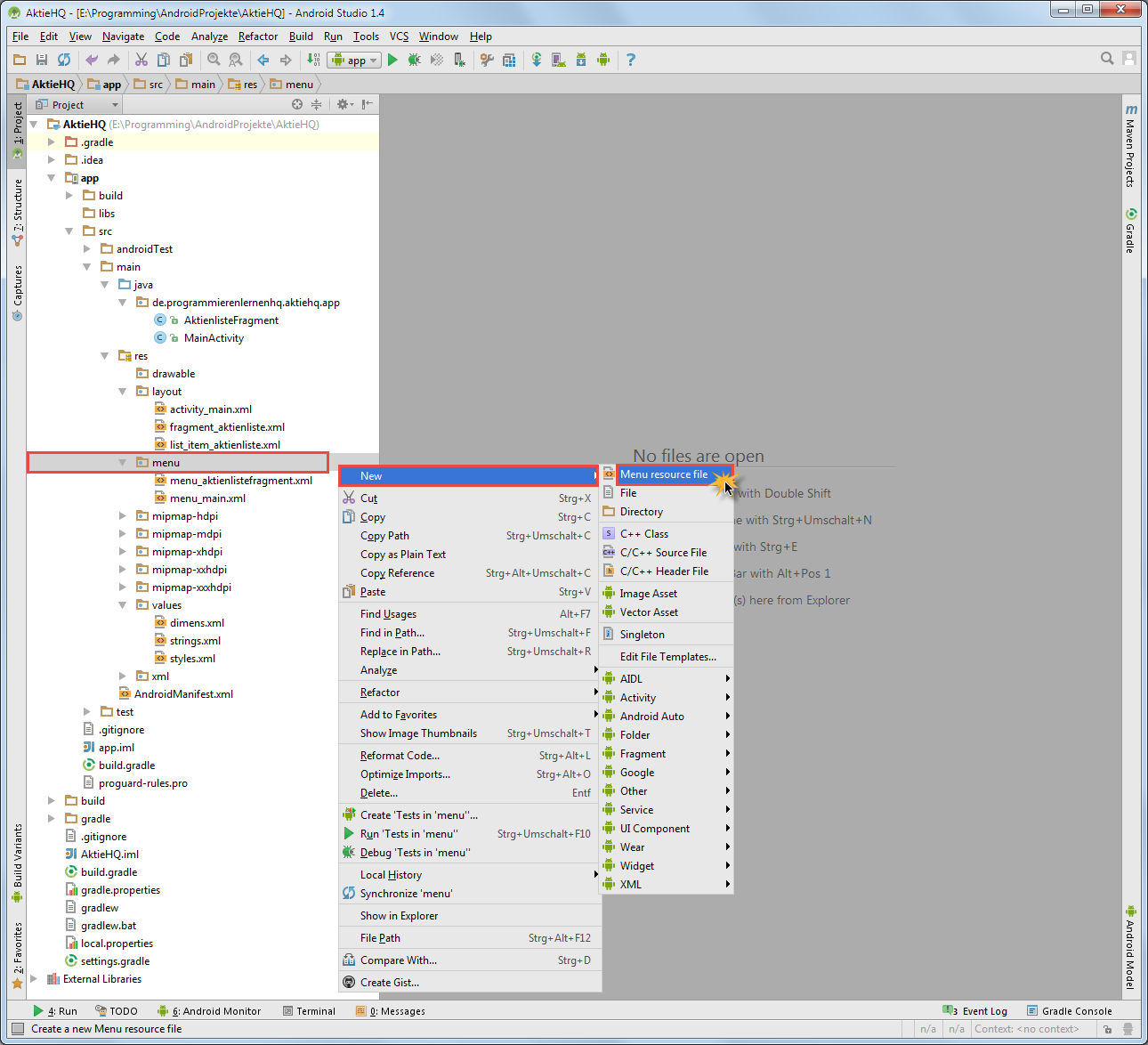Click the Collapse All icon in Project panel

click(316, 104)
